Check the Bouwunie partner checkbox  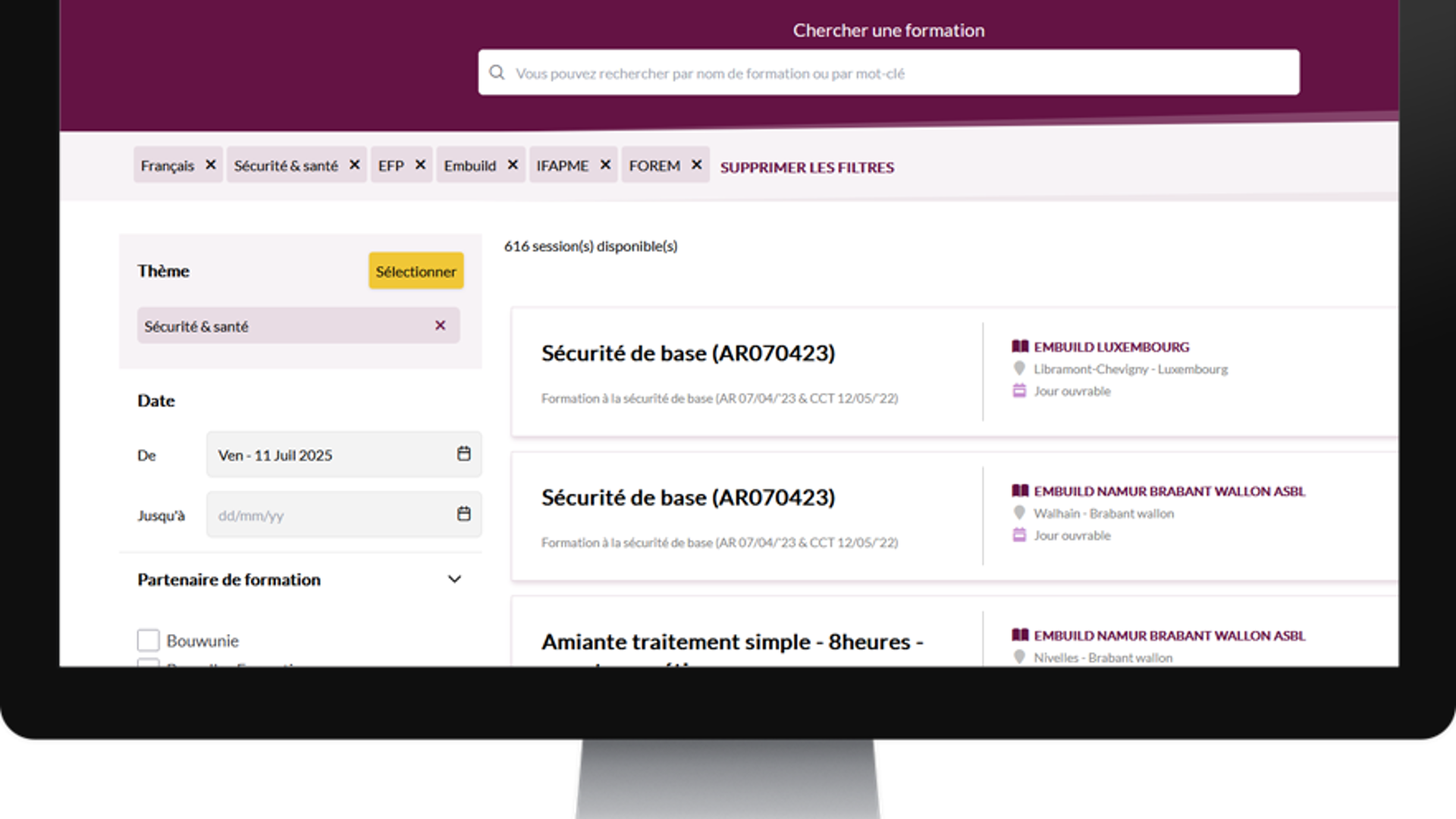coord(149,640)
